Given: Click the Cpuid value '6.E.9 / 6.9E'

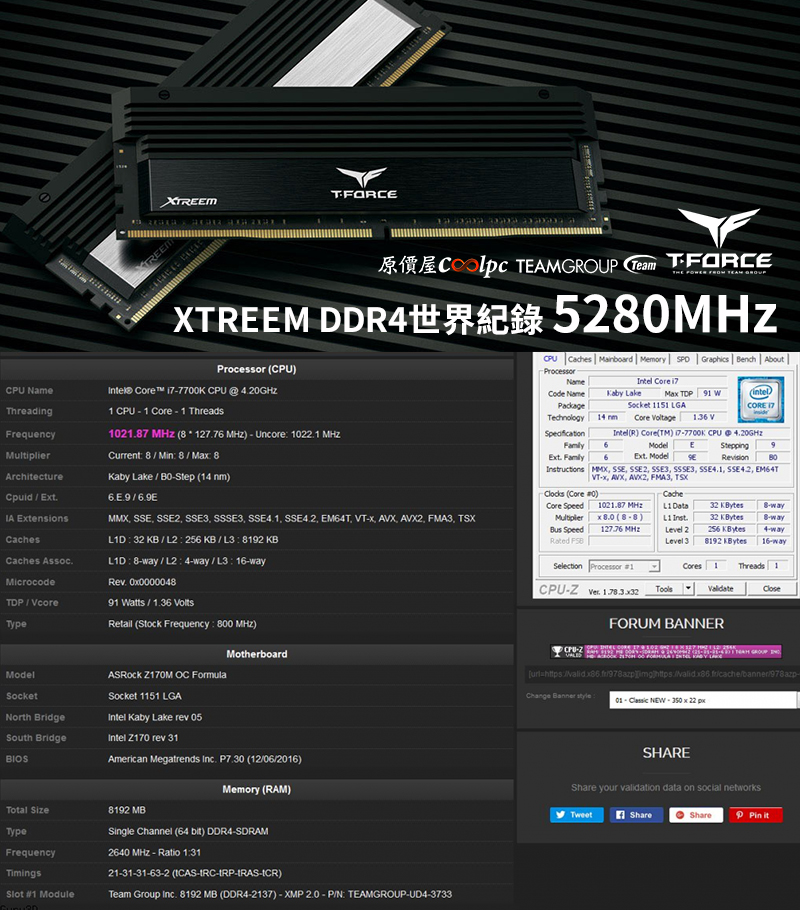Looking at the screenshot, I should tap(132, 497).
